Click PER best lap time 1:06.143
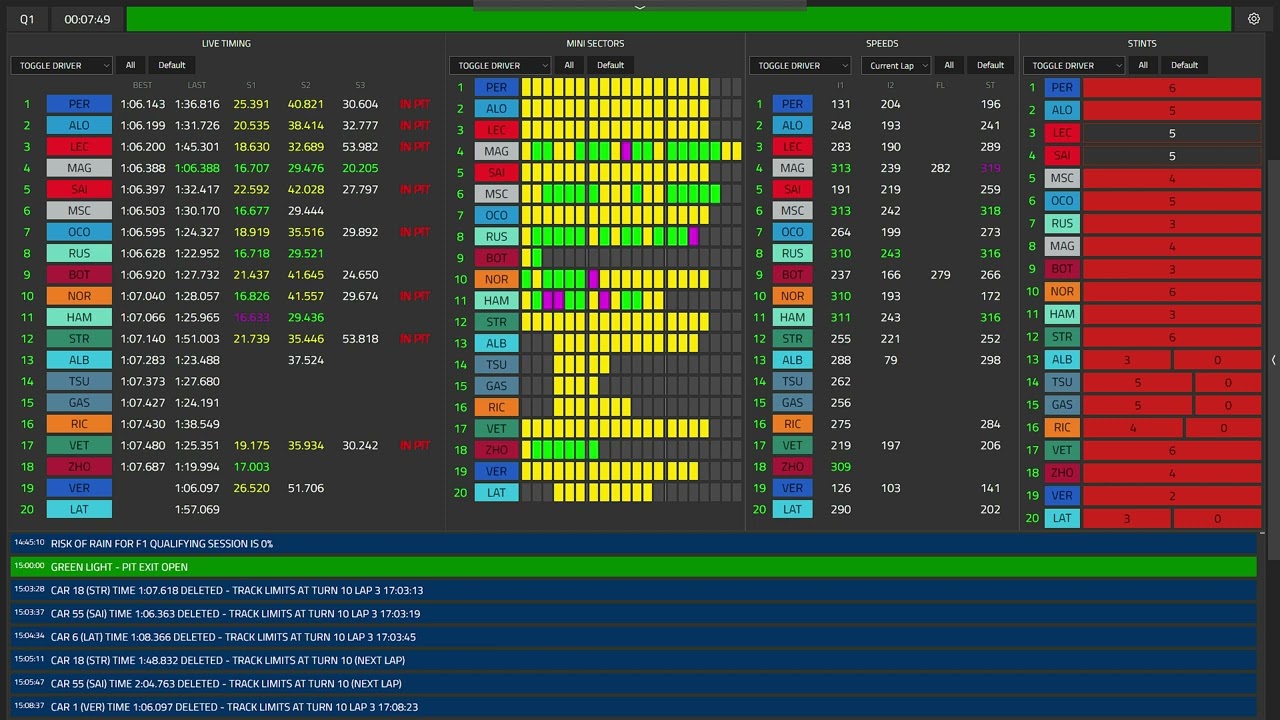 143,104
